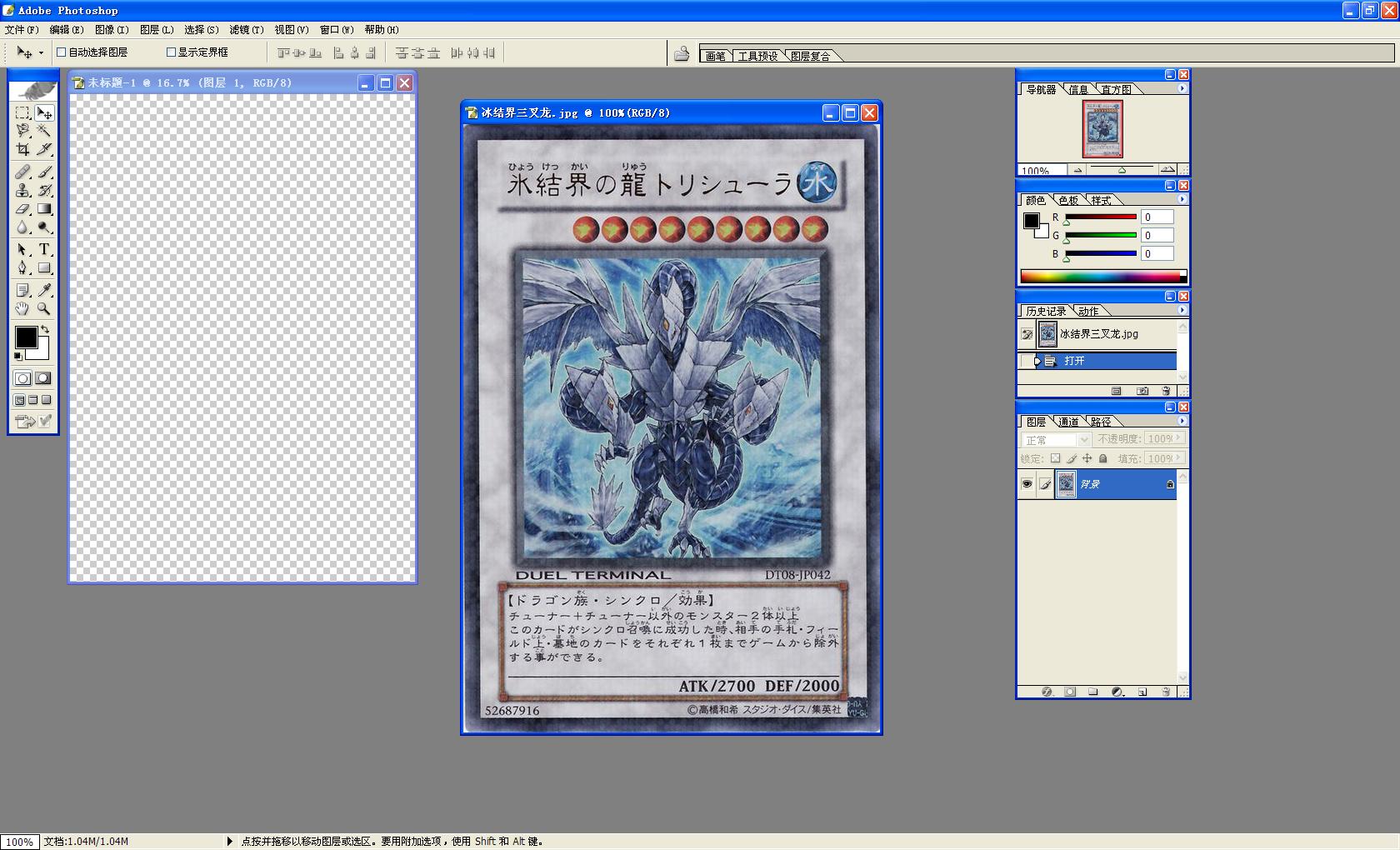Switch to Quick Mask mode

[43, 378]
